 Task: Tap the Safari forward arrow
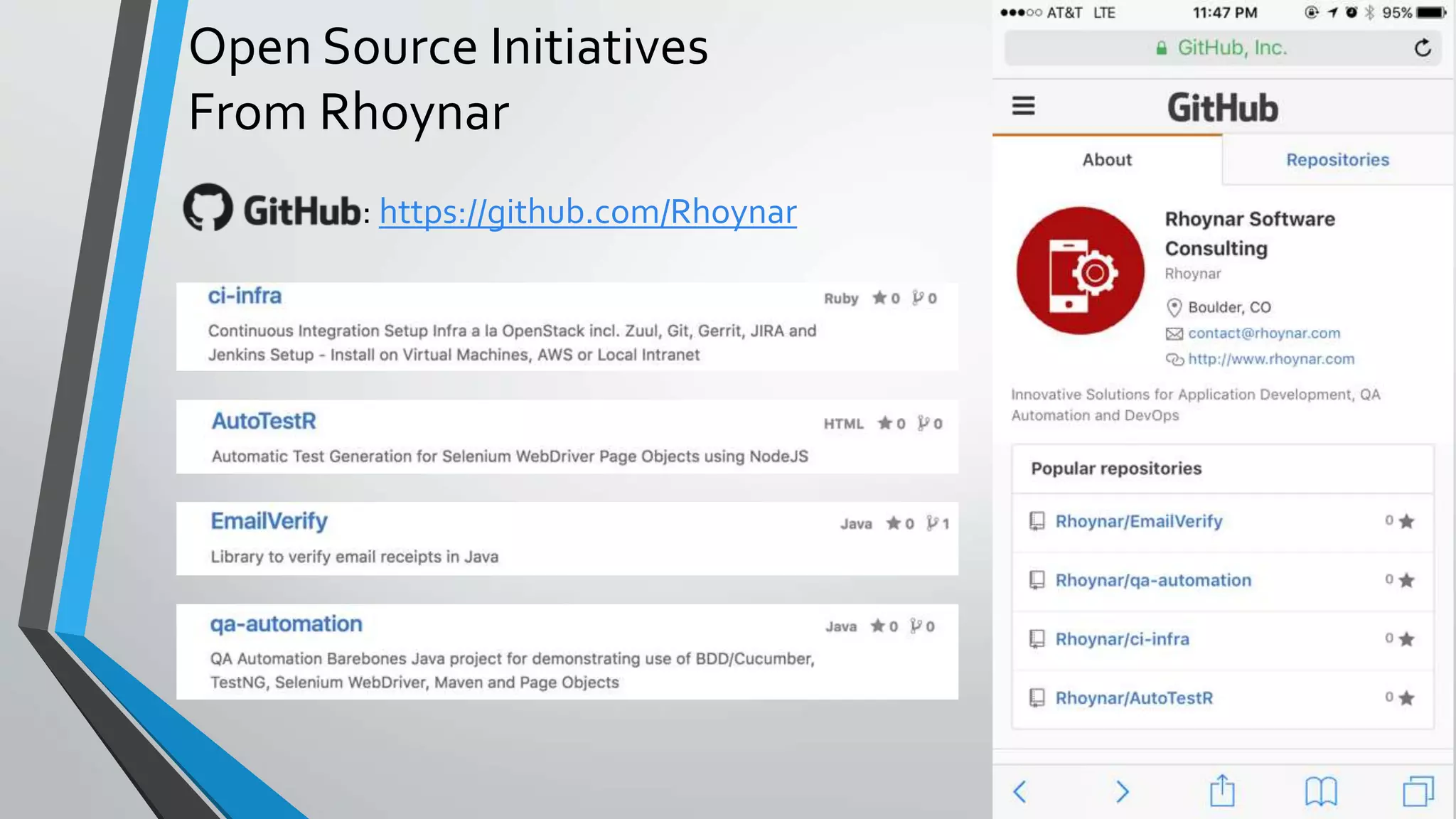1122,791
